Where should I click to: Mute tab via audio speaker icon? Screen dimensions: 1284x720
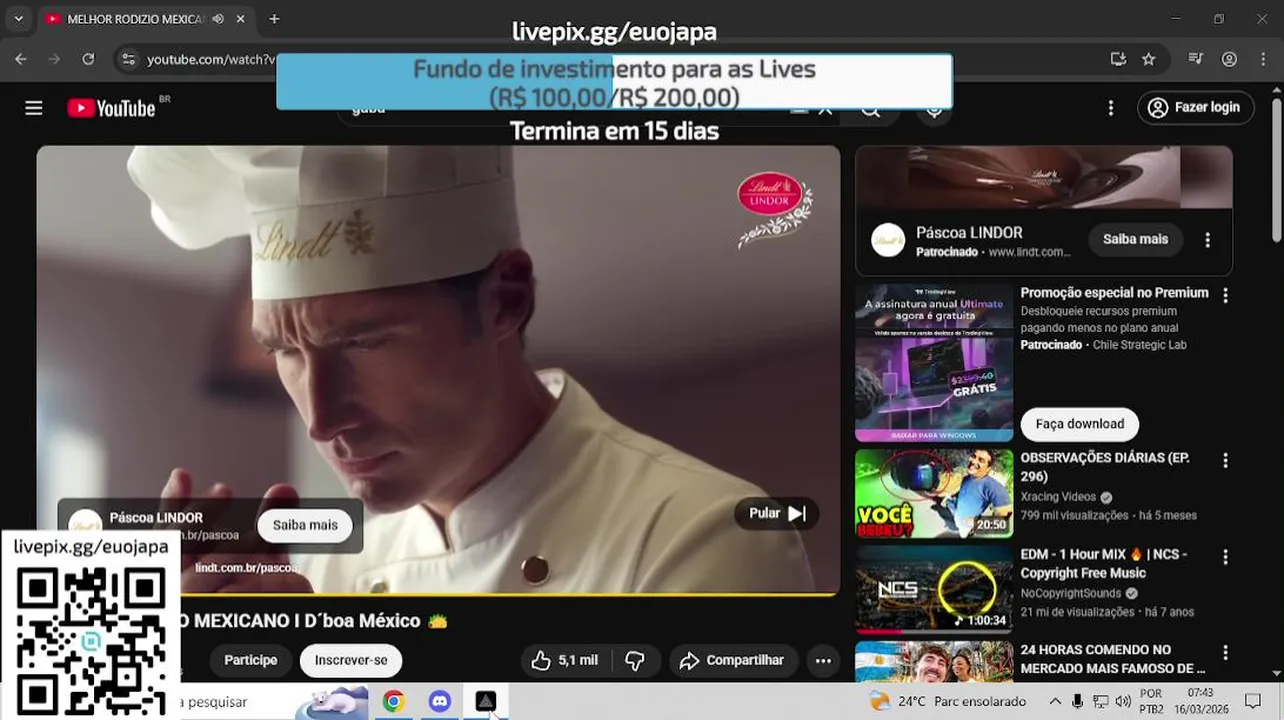(218, 19)
